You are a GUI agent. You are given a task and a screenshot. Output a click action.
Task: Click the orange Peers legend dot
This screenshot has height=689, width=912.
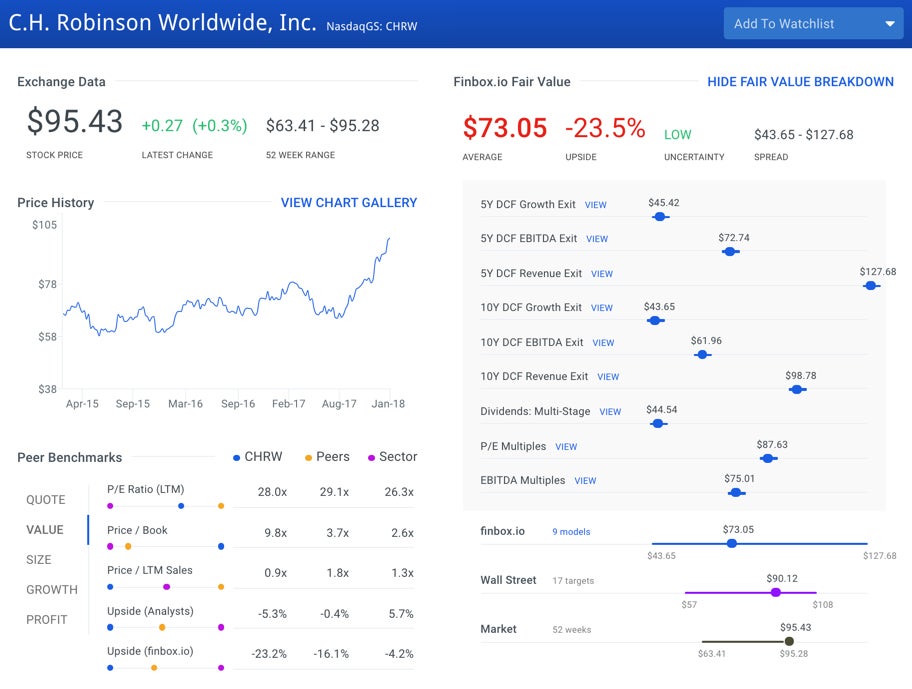tap(308, 458)
